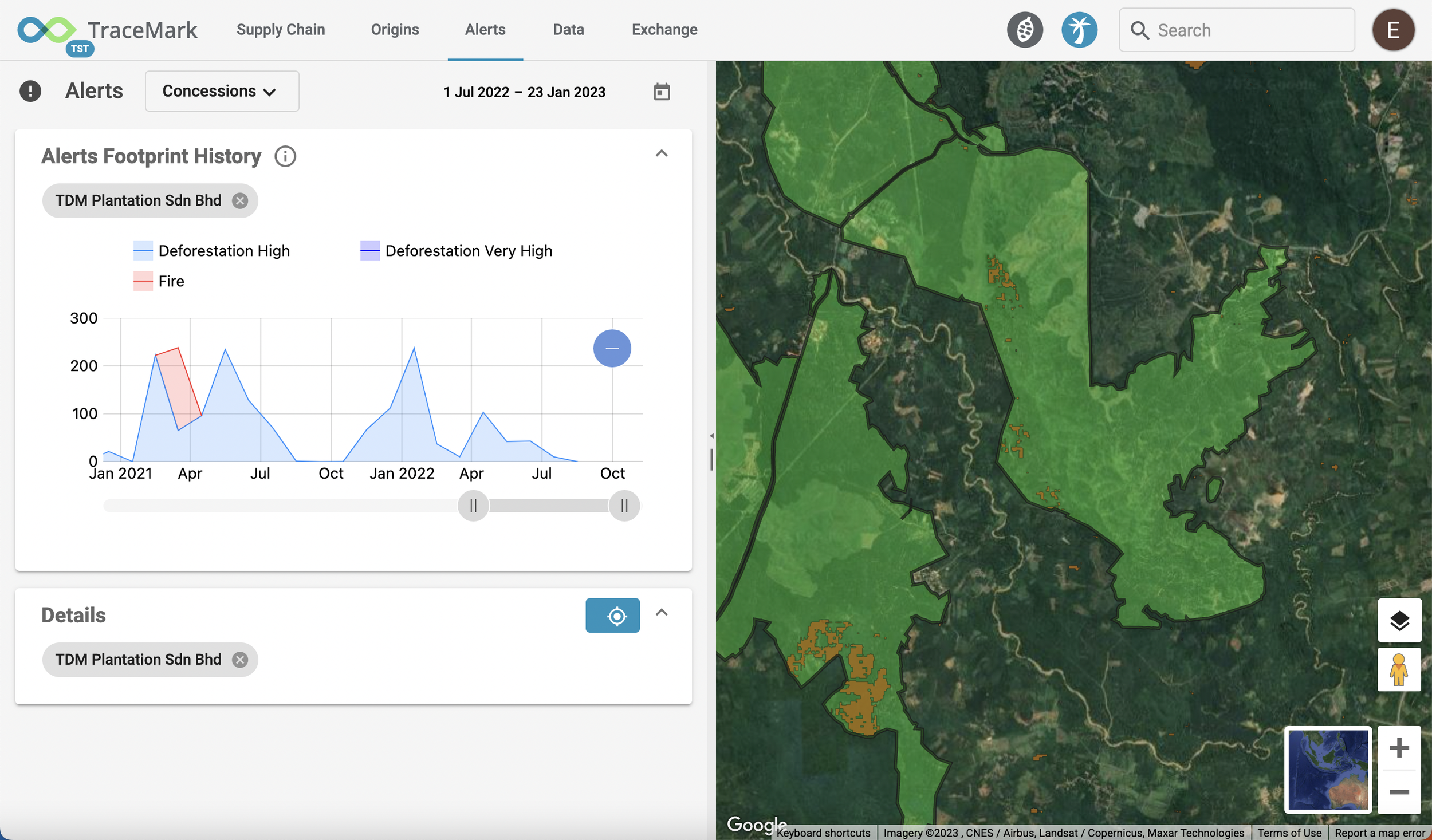The height and width of the screenshot is (840, 1432).
Task: Collapse the Details panel
Action: [x=662, y=613]
